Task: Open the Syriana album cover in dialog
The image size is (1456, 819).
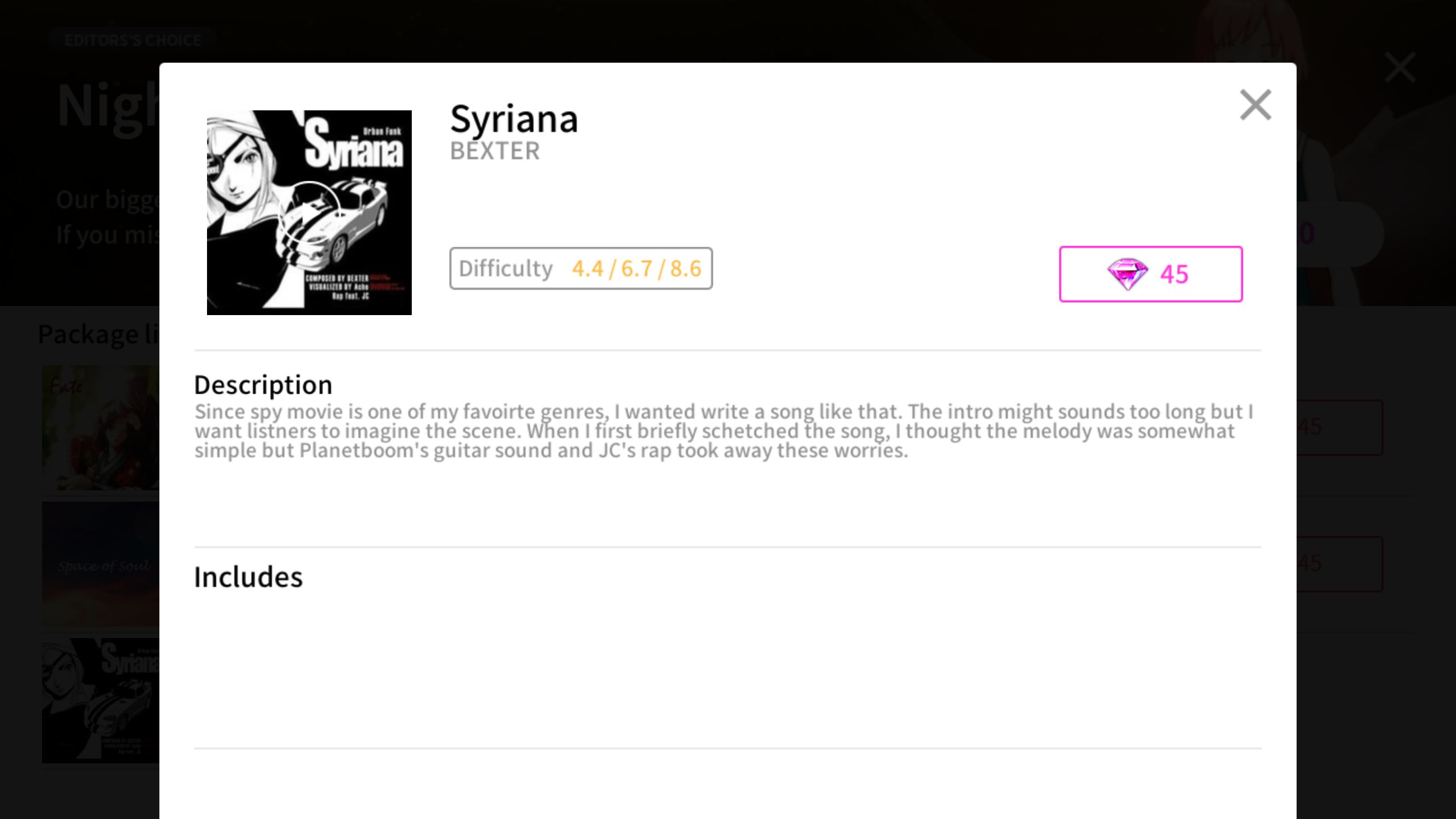Action: (x=309, y=212)
